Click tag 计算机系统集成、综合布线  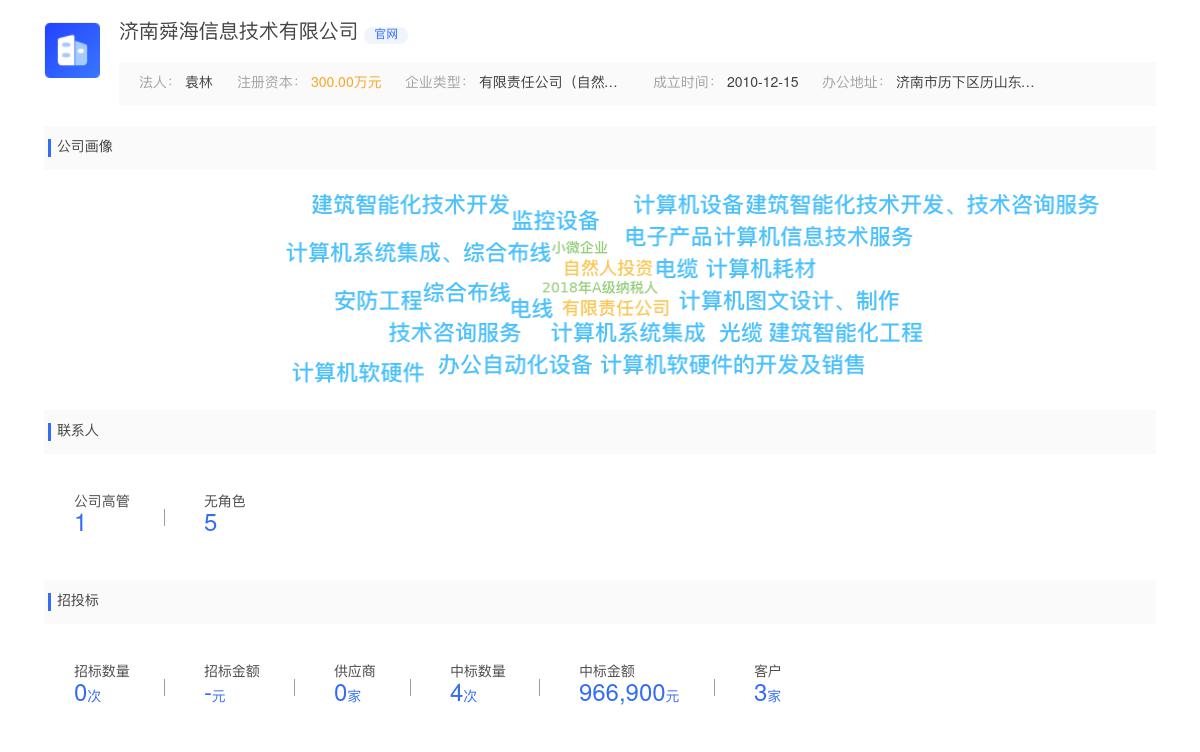(419, 253)
